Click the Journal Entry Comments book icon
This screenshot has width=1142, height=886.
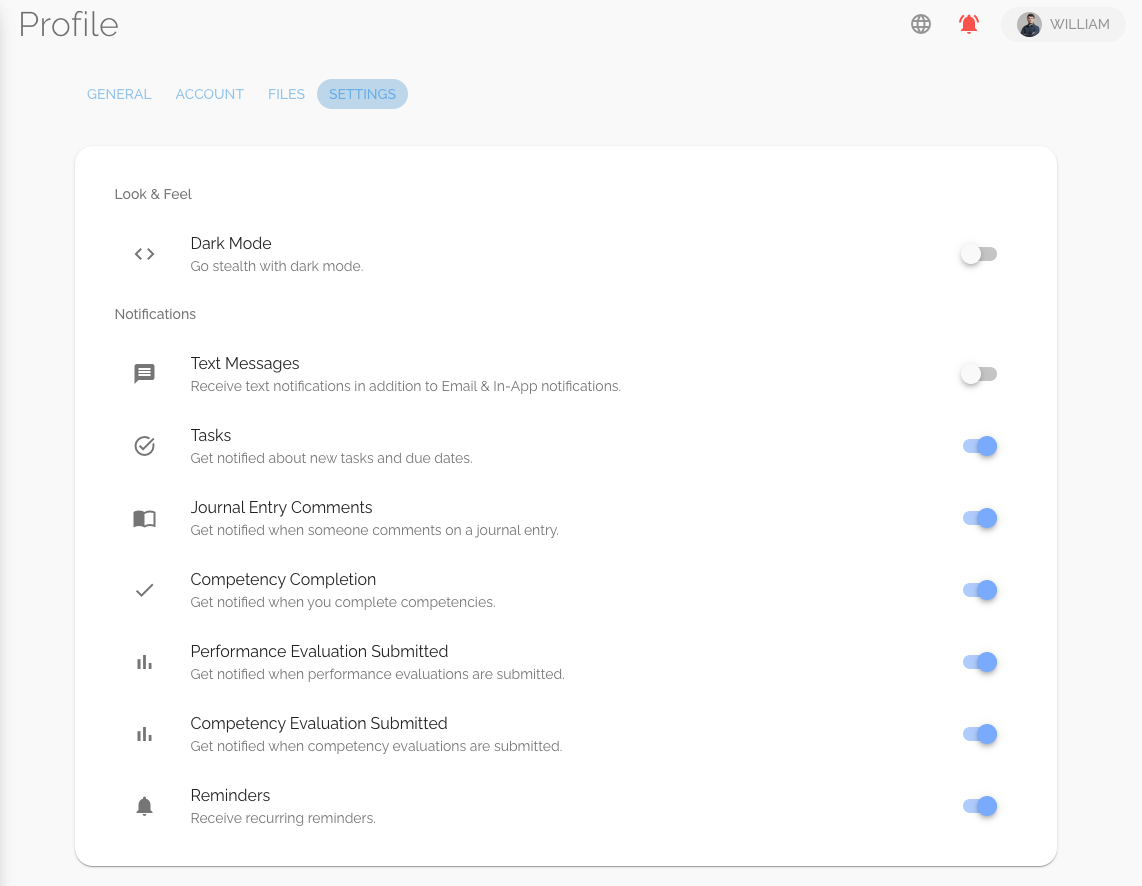click(x=144, y=518)
